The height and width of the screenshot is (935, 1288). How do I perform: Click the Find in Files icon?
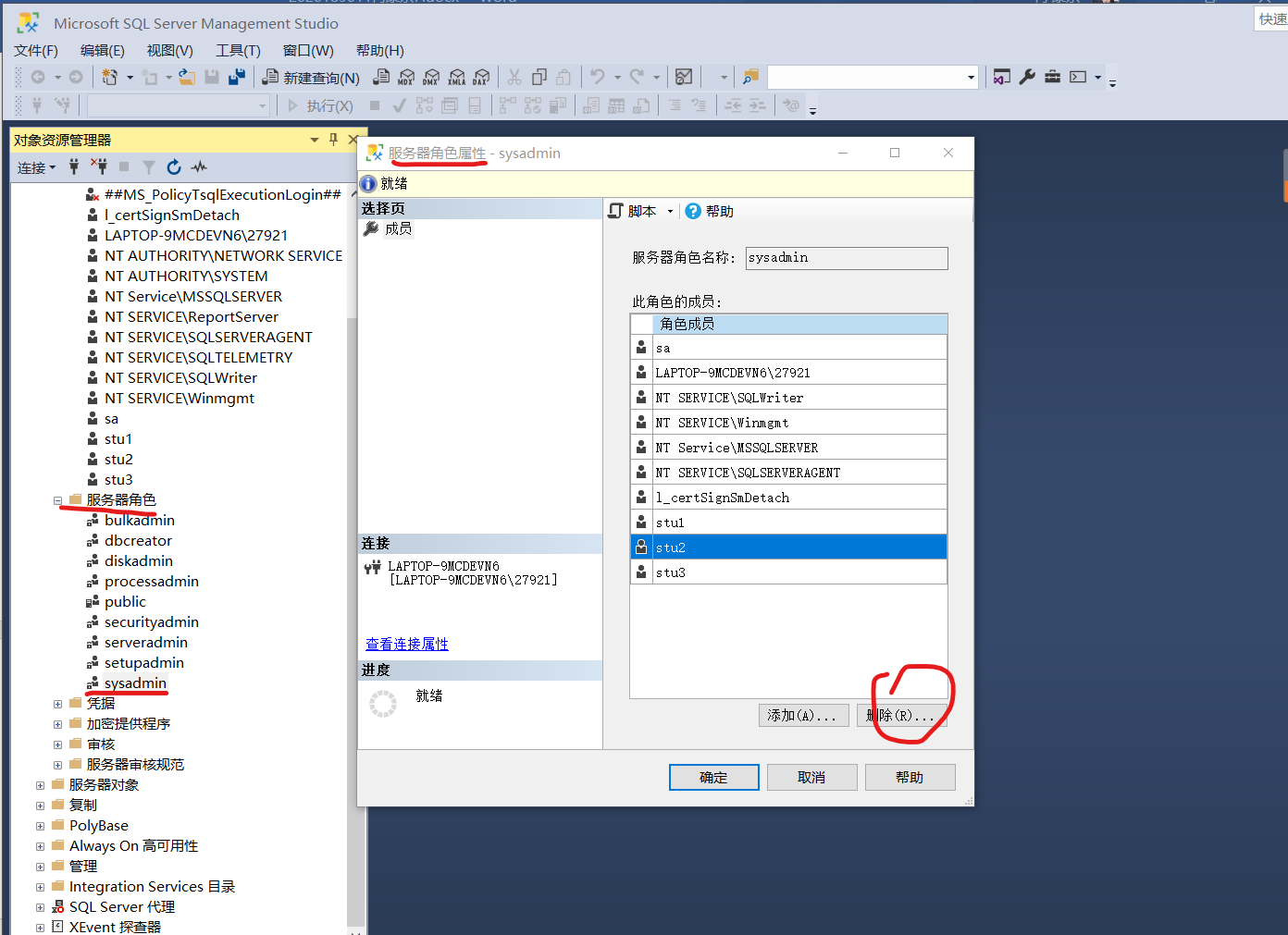coord(750,77)
